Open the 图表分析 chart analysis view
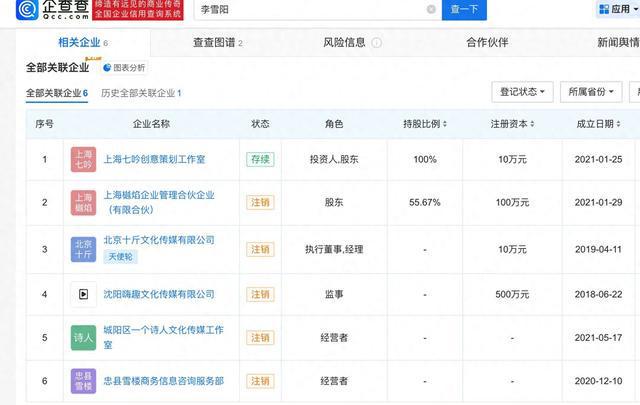Screen dimensions: 640x405 coord(123,67)
